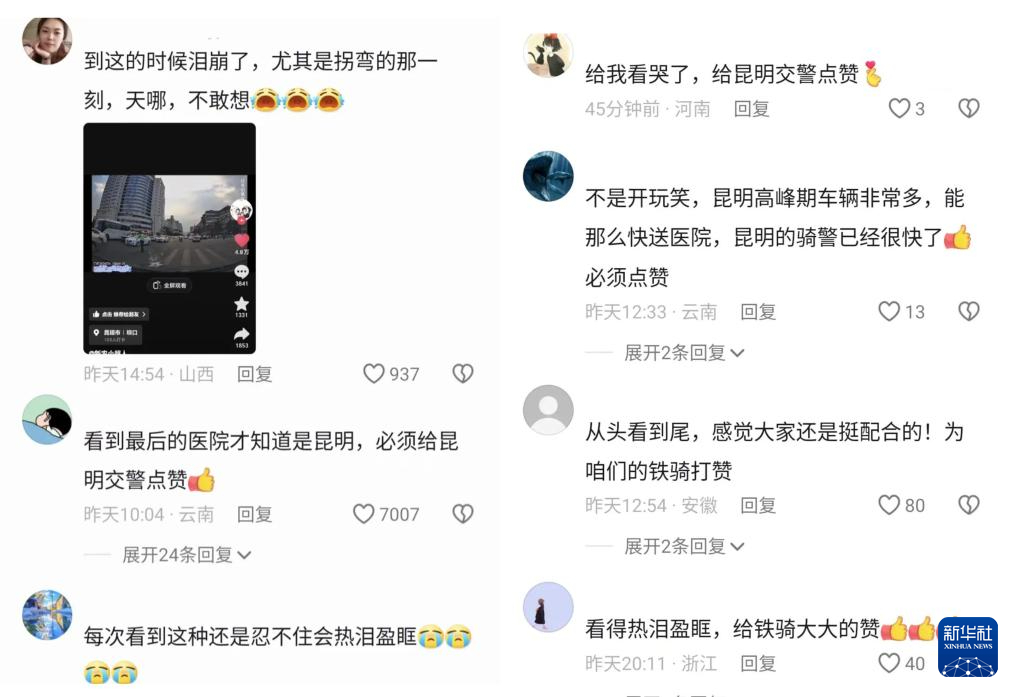Screen dimensions: 1018x697
Task: Like the comment with 937 likes
Action: pyautogui.click(x=374, y=374)
